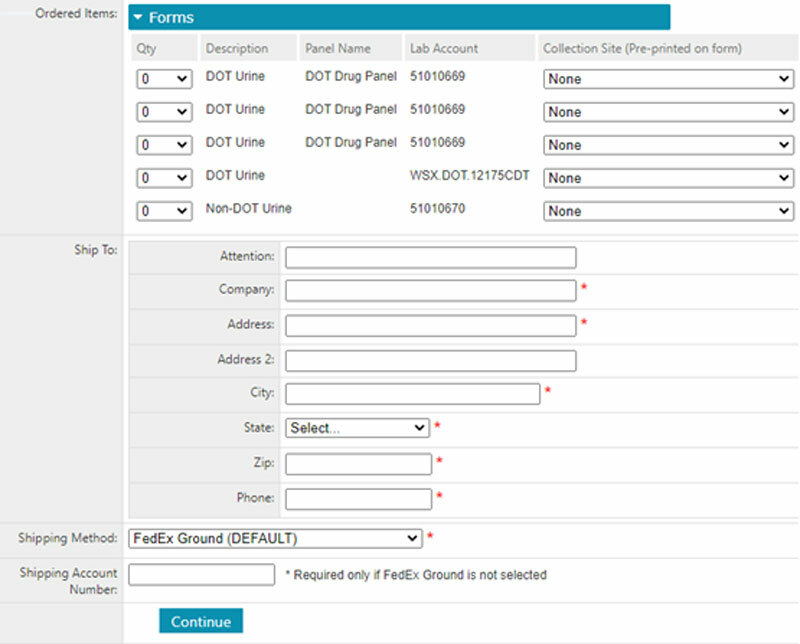The width and height of the screenshot is (800, 644).
Task: Select the Address 2 input box
Action: click(430, 360)
